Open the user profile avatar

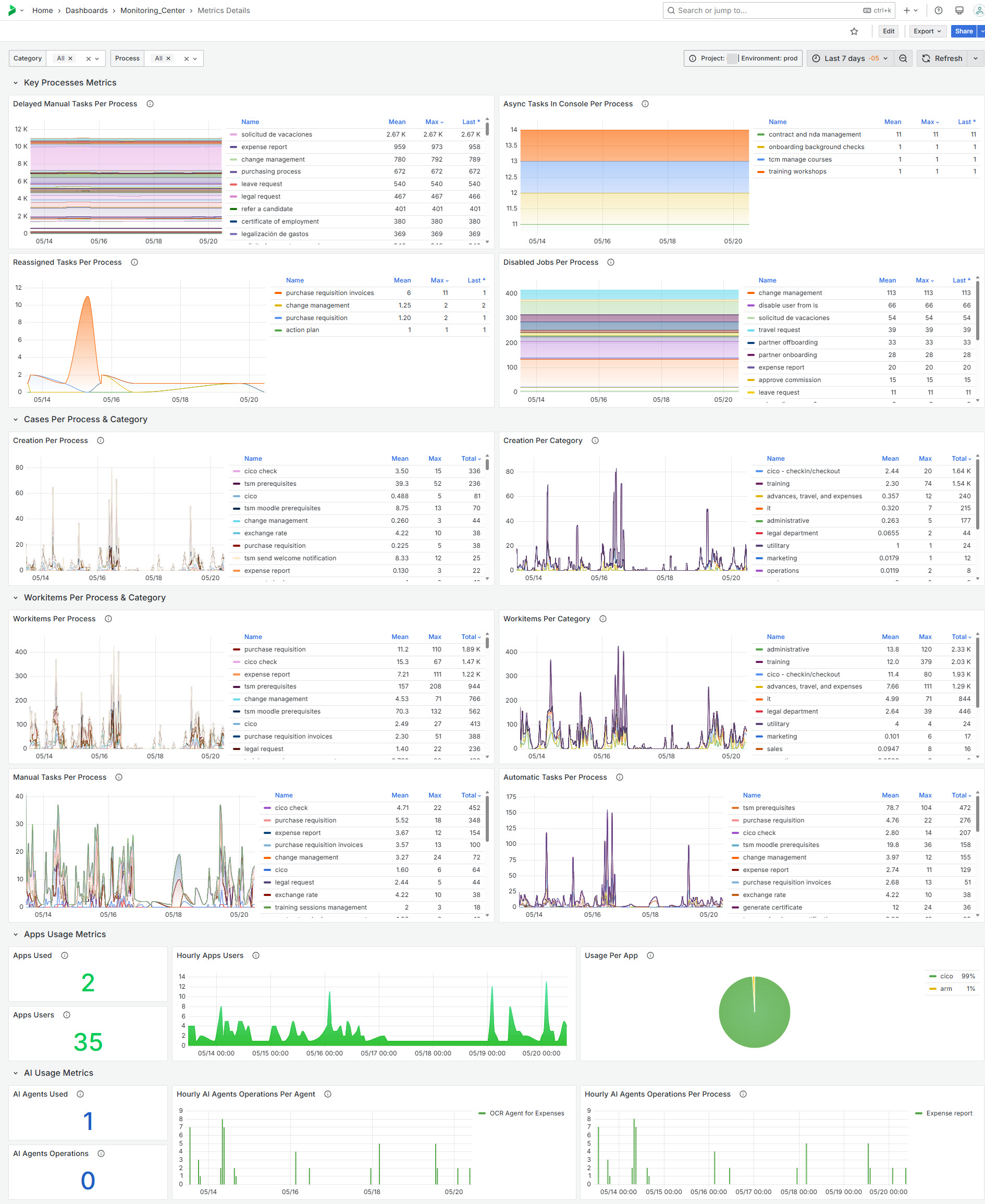[979, 10]
